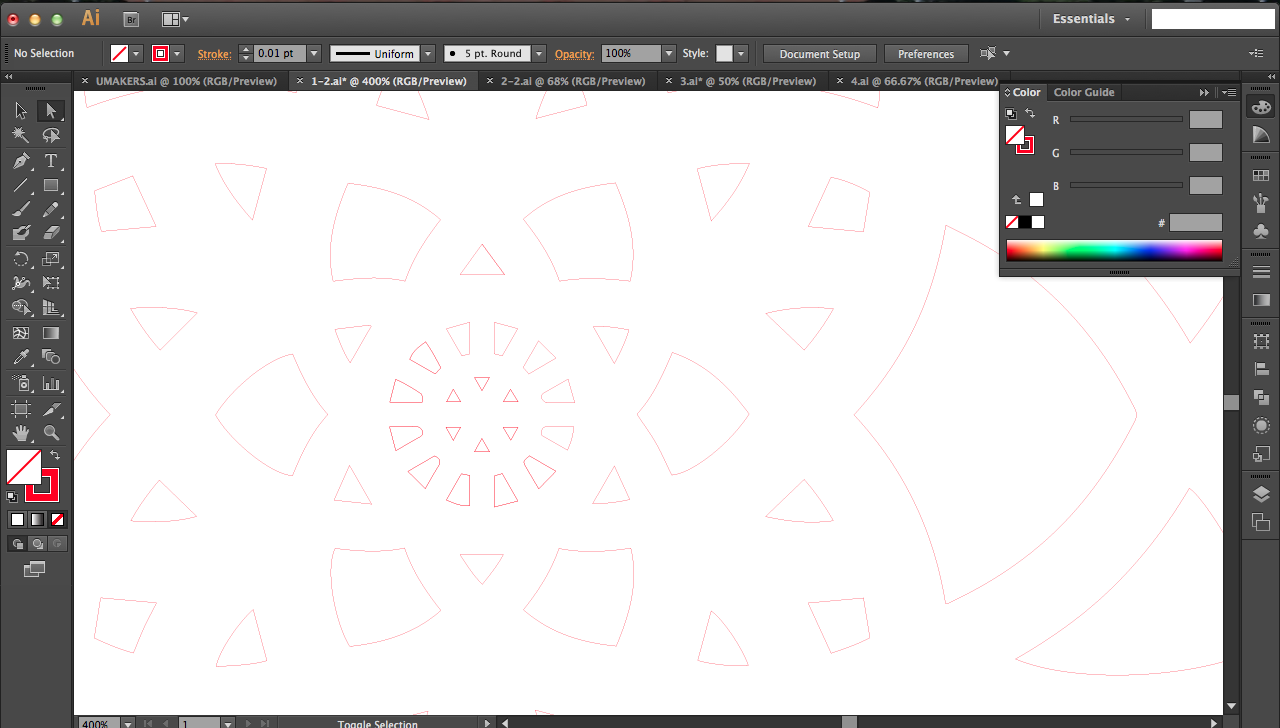The height and width of the screenshot is (728, 1280).
Task: Enable Draw Normal mode
Action: click(17, 544)
